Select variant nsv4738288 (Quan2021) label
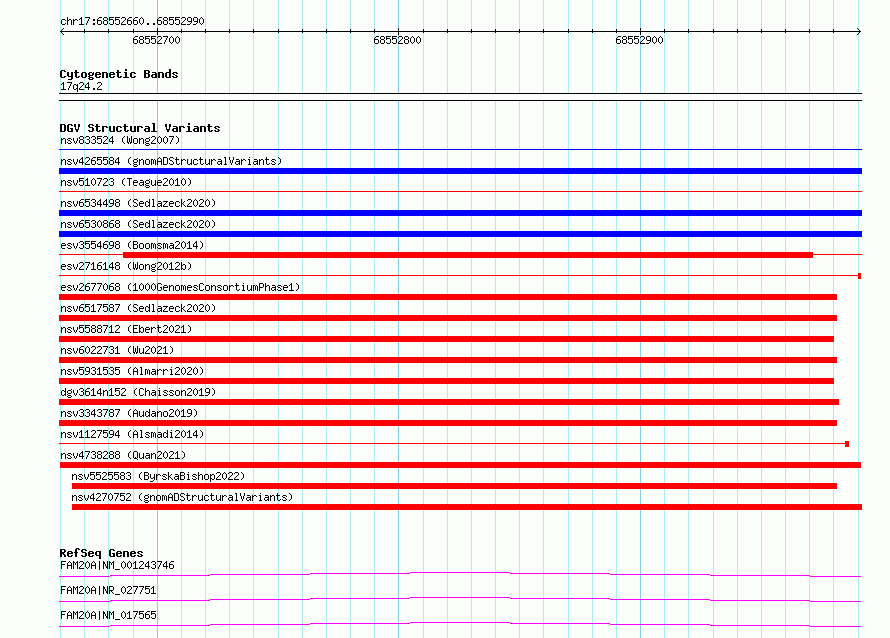The height and width of the screenshot is (638, 890). point(123,455)
